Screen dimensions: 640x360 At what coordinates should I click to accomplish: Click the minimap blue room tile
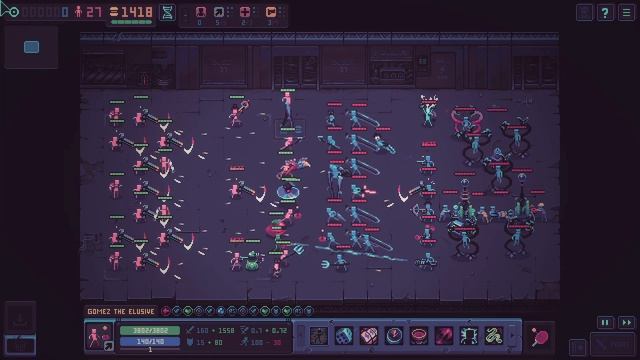click(x=31, y=47)
